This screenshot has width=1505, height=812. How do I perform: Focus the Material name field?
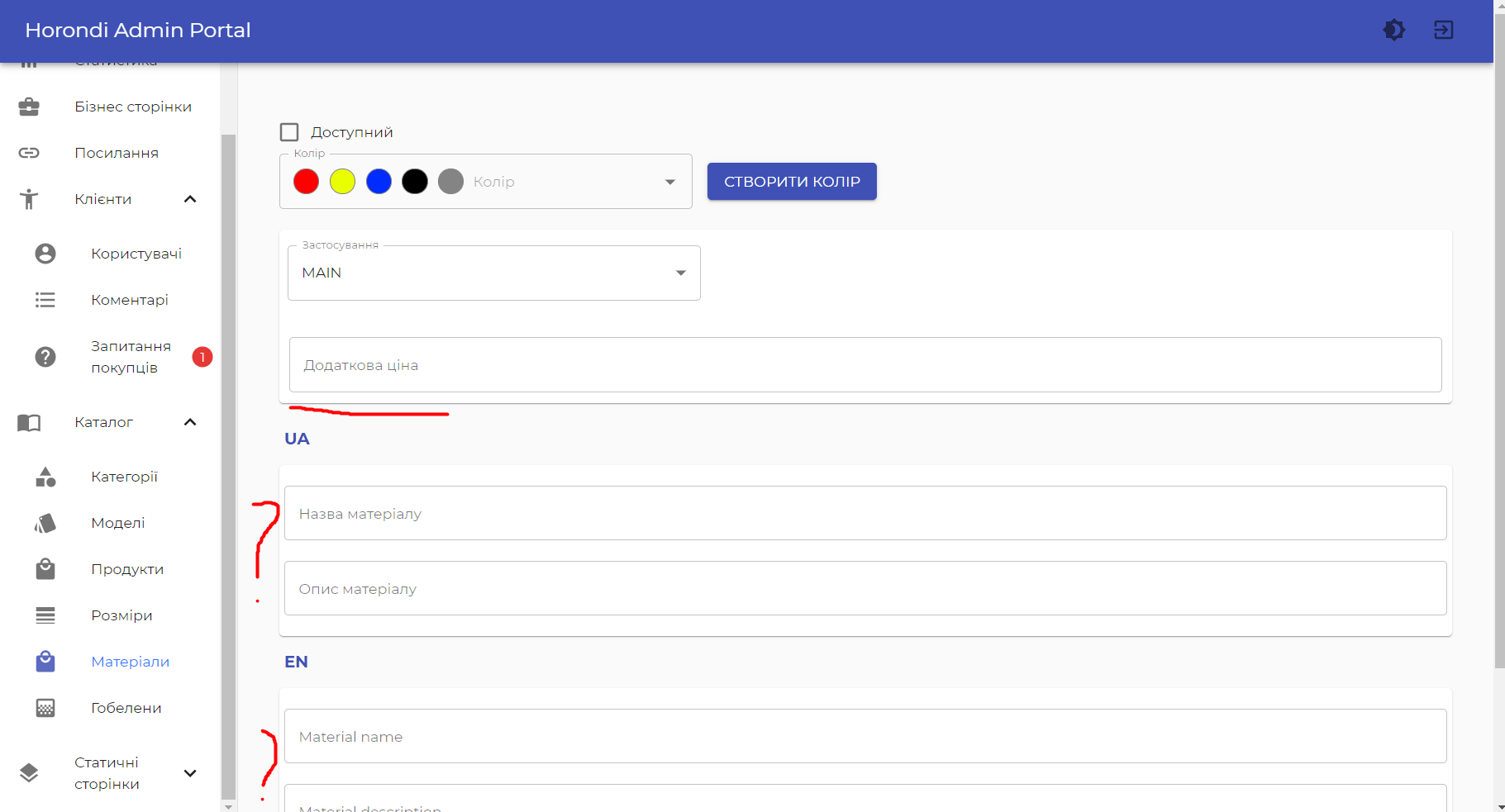click(x=865, y=736)
